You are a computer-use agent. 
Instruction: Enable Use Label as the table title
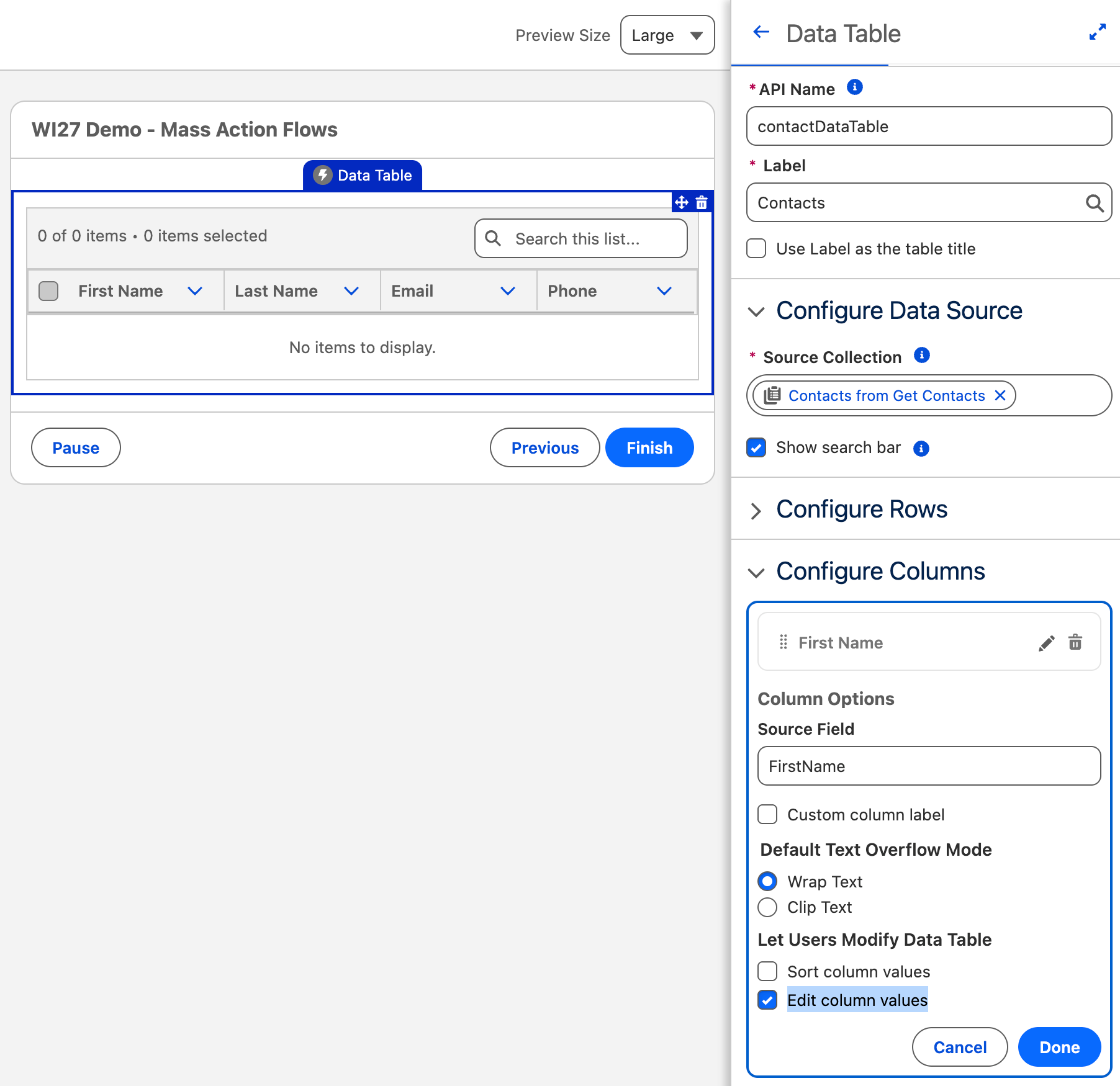(756, 249)
